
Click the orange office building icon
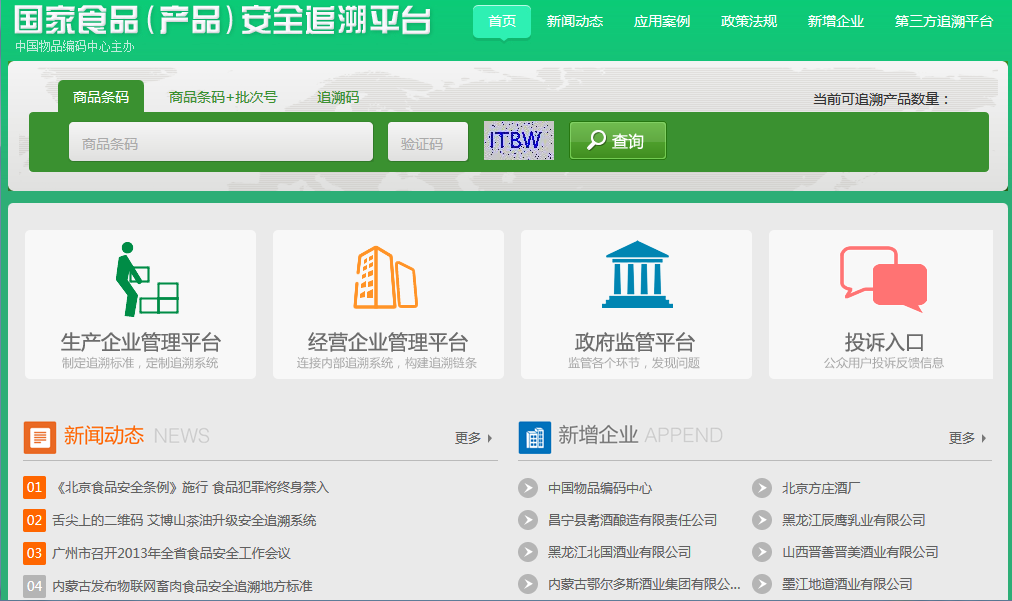pos(385,277)
